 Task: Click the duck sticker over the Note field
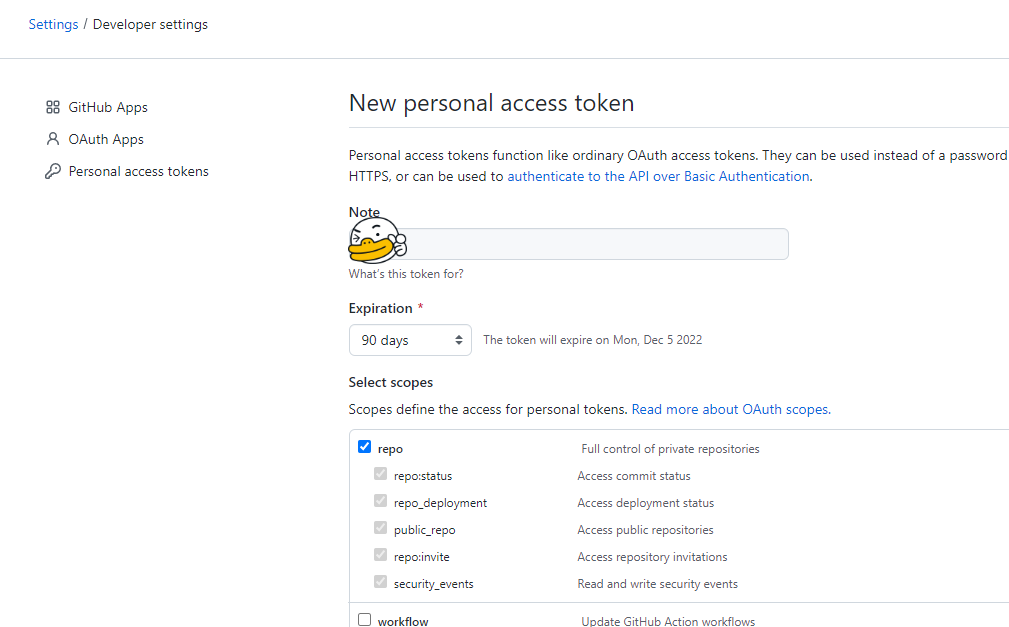click(x=376, y=241)
